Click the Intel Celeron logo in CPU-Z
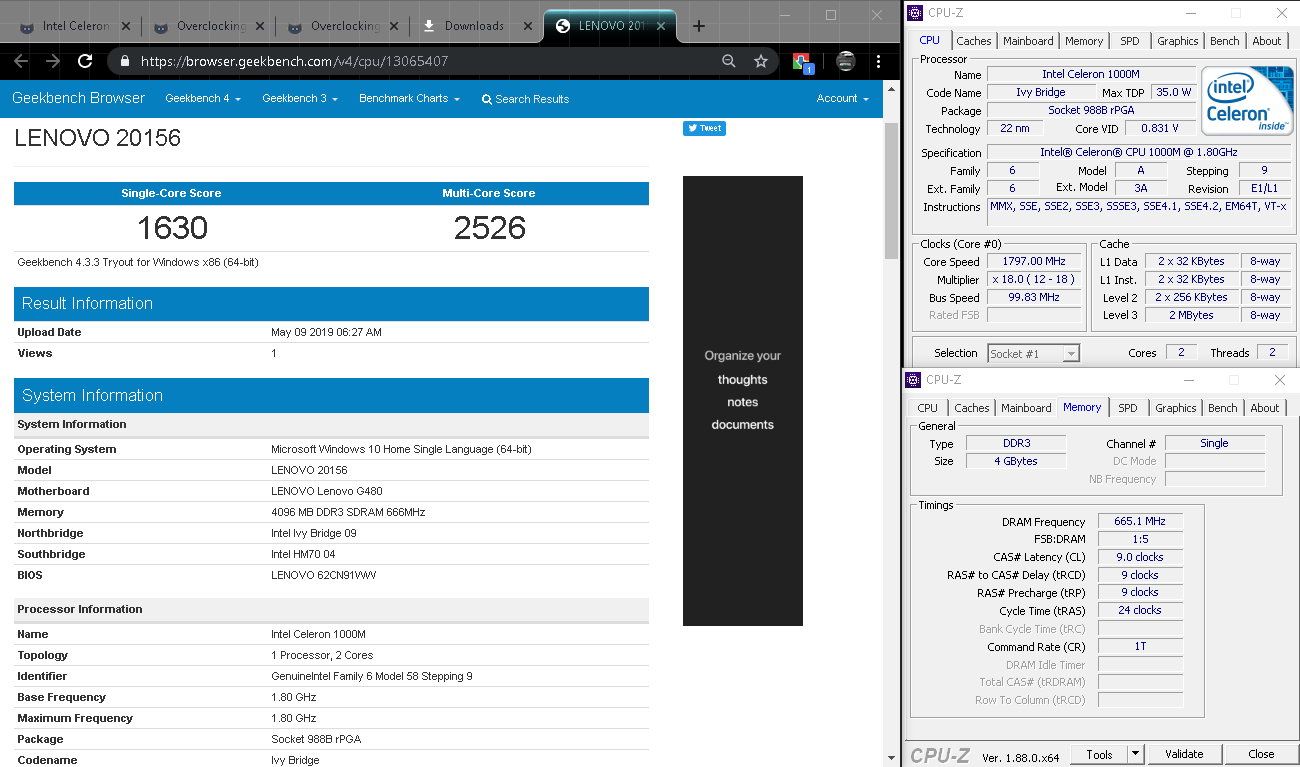Screen dimensions: 1300x767 1246,103
